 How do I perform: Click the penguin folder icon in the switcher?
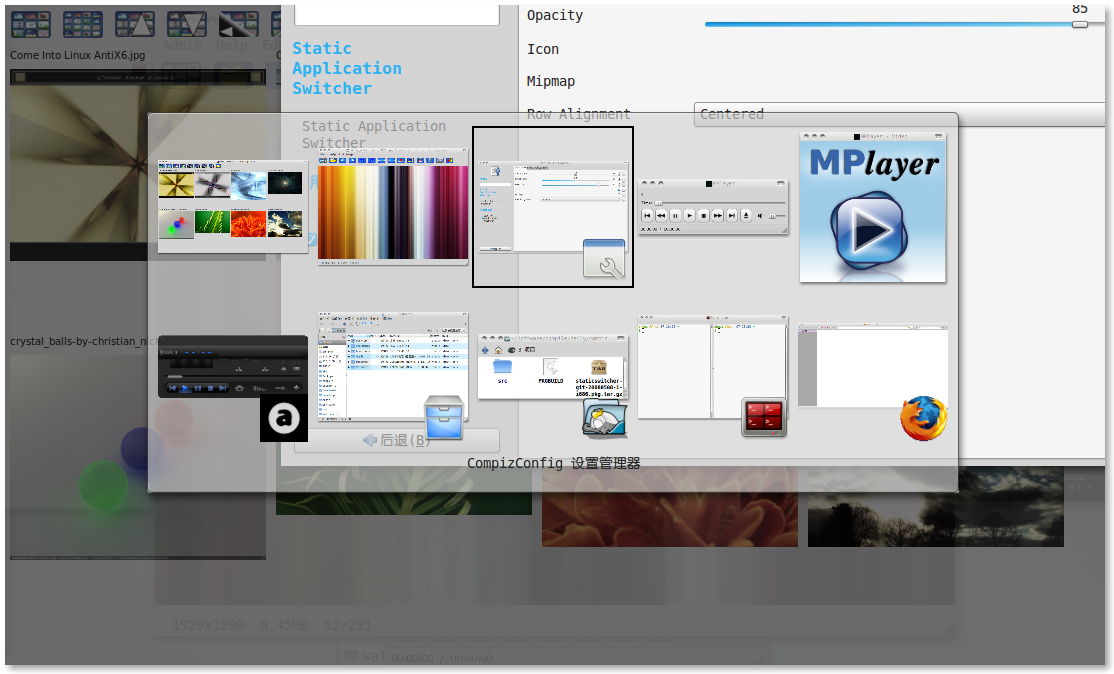(604, 417)
